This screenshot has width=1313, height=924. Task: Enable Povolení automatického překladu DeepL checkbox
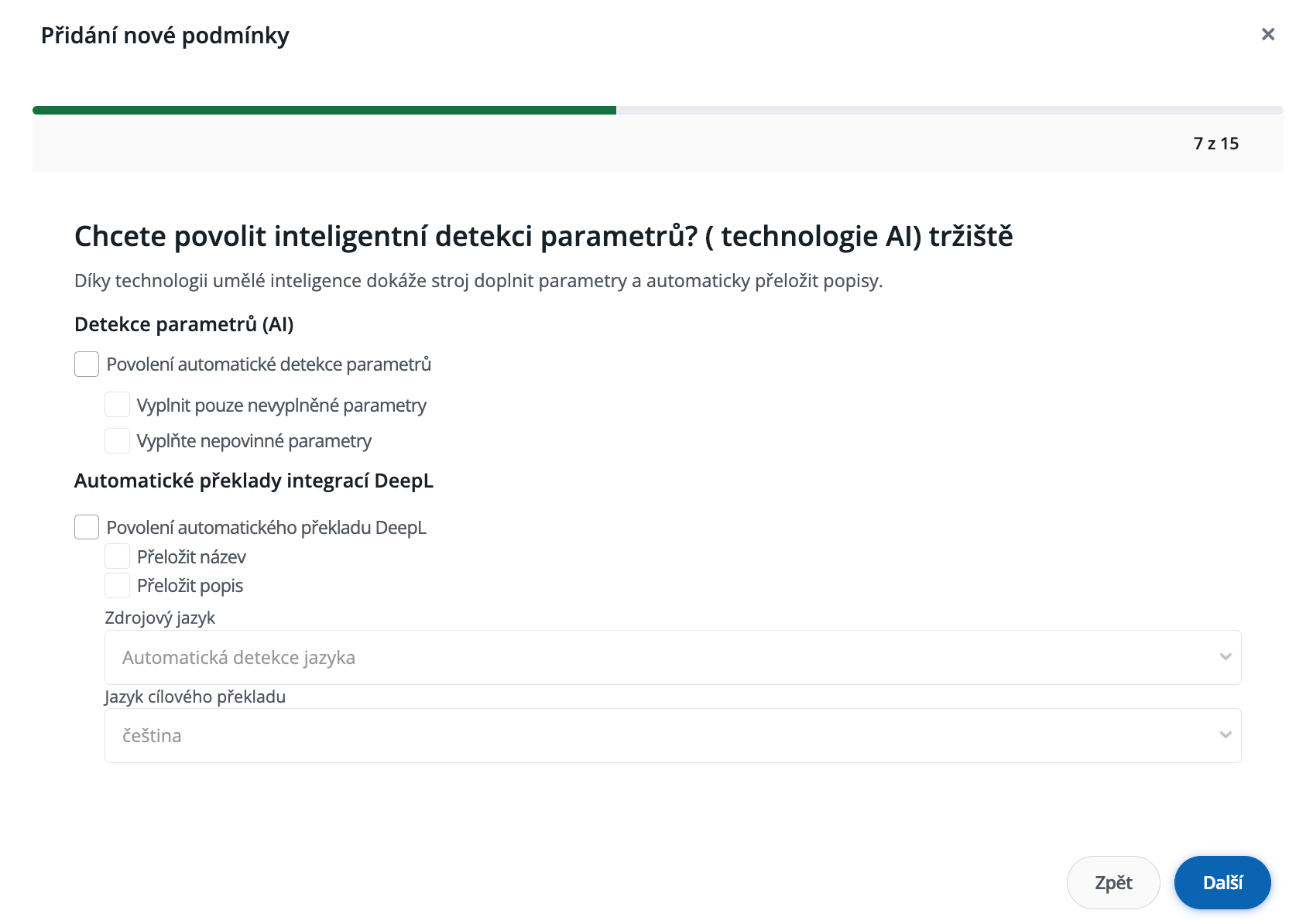point(87,527)
